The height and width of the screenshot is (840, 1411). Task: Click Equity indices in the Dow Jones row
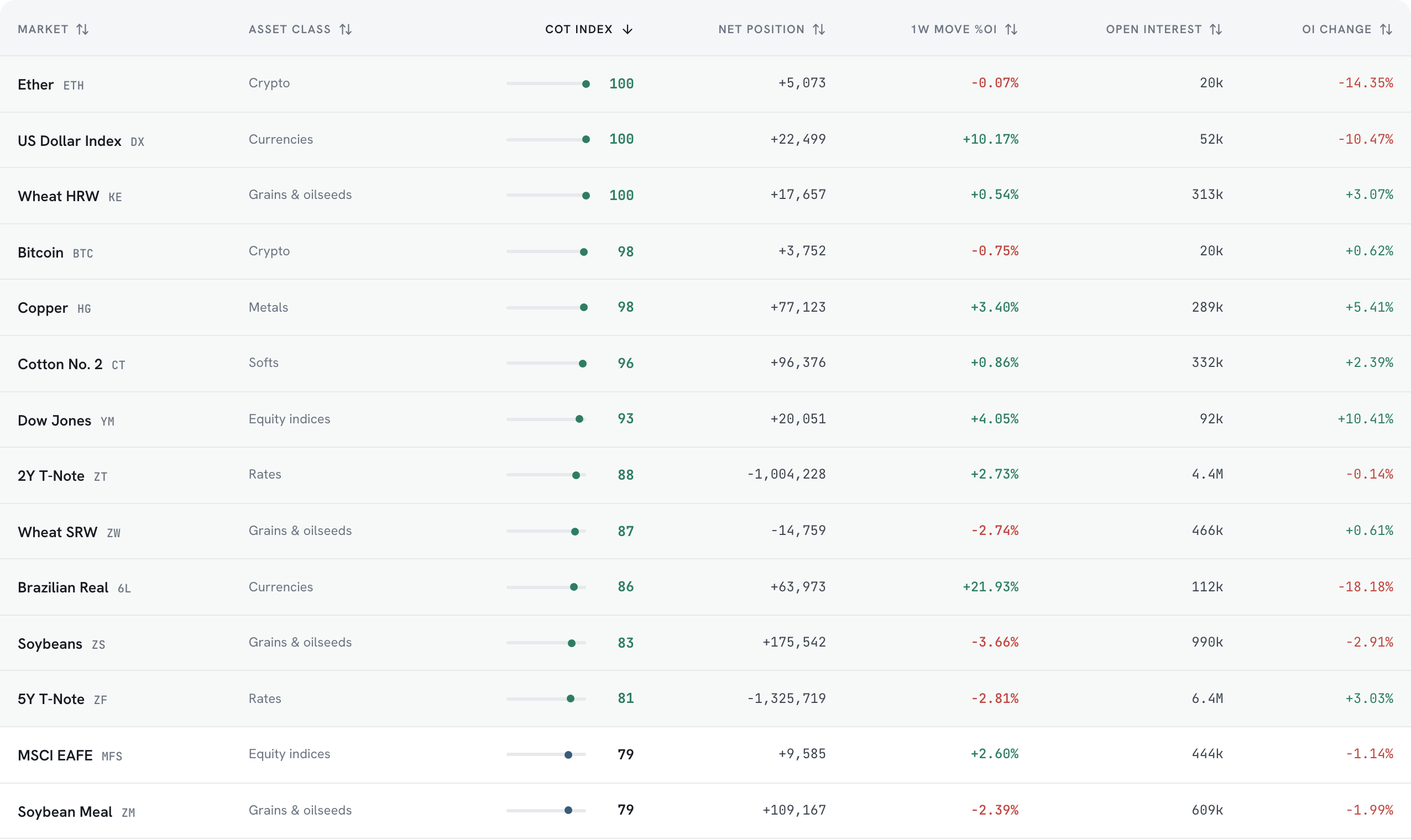pos(289,419)
